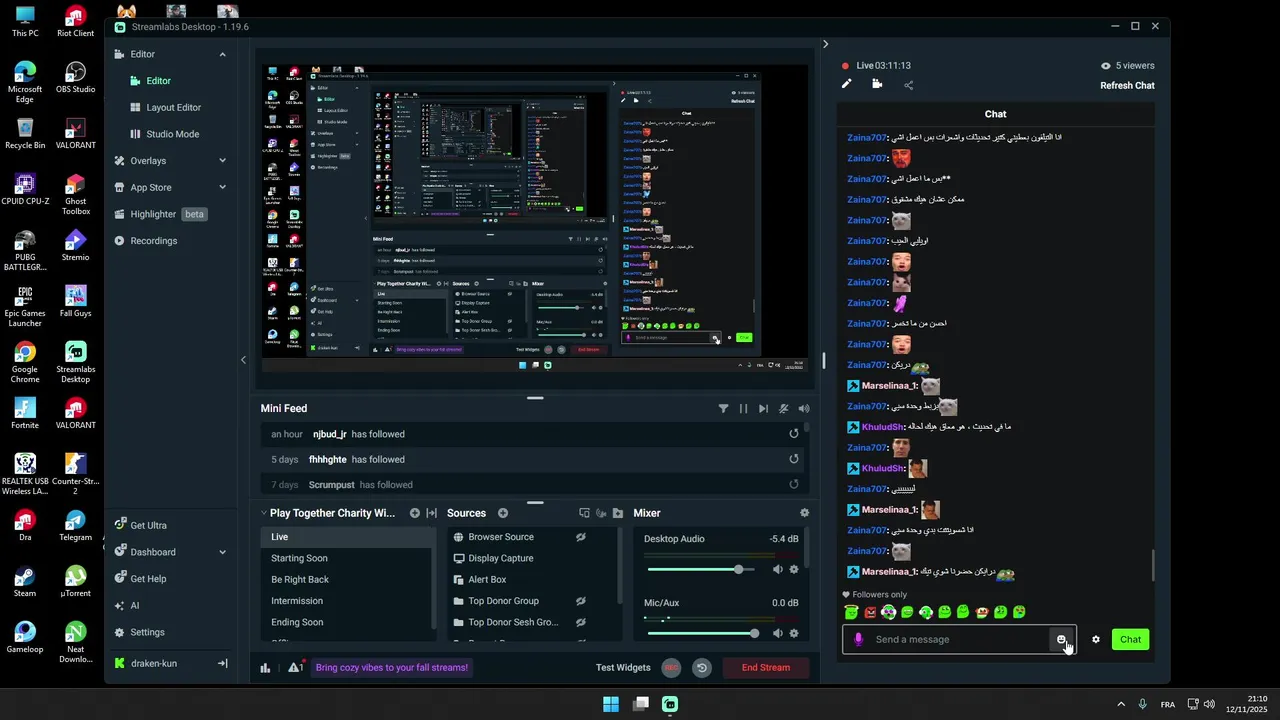Screen dimensions: 1280x720
Task: Open Get Help in sidebar
Action: (x=148, y=579)
